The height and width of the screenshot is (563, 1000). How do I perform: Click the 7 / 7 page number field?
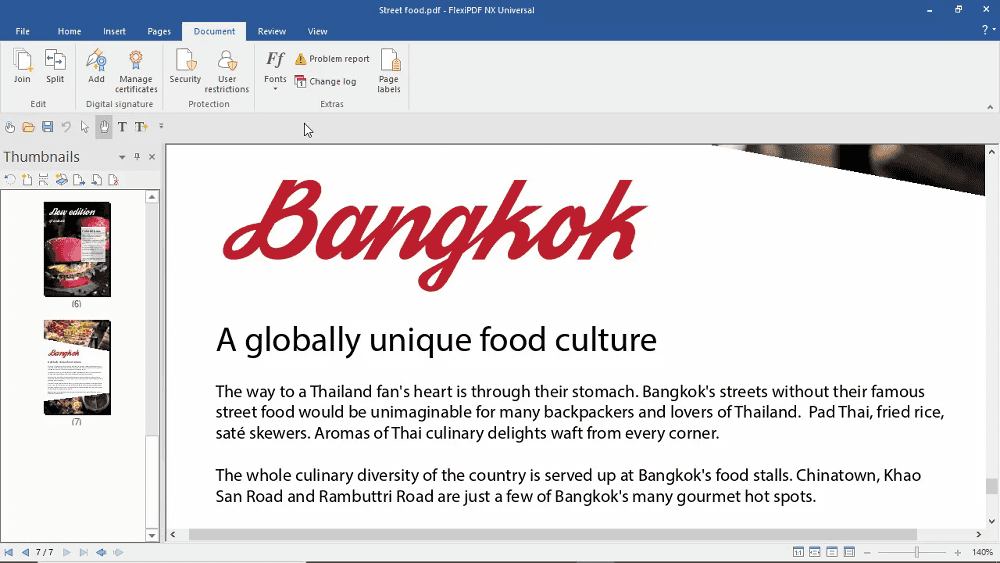click(45, 552)
